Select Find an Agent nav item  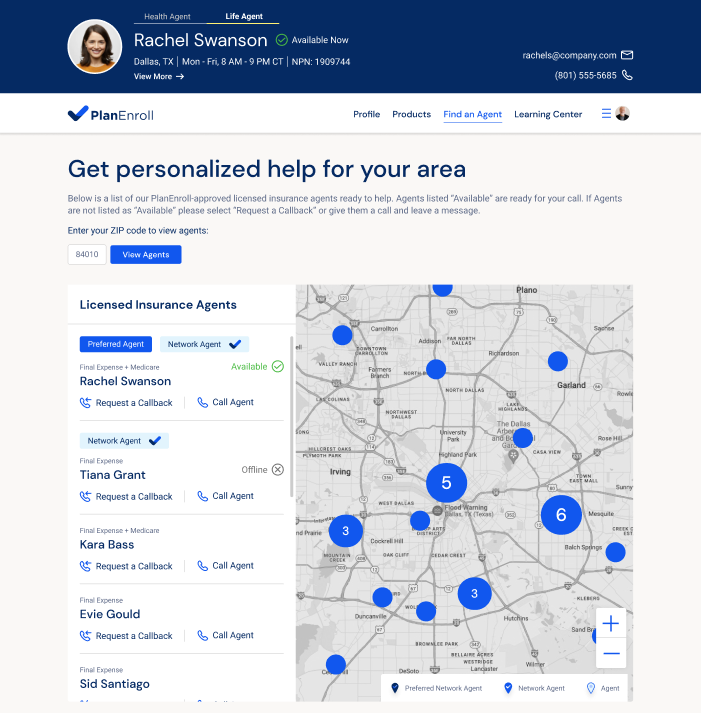pos(472,114)
